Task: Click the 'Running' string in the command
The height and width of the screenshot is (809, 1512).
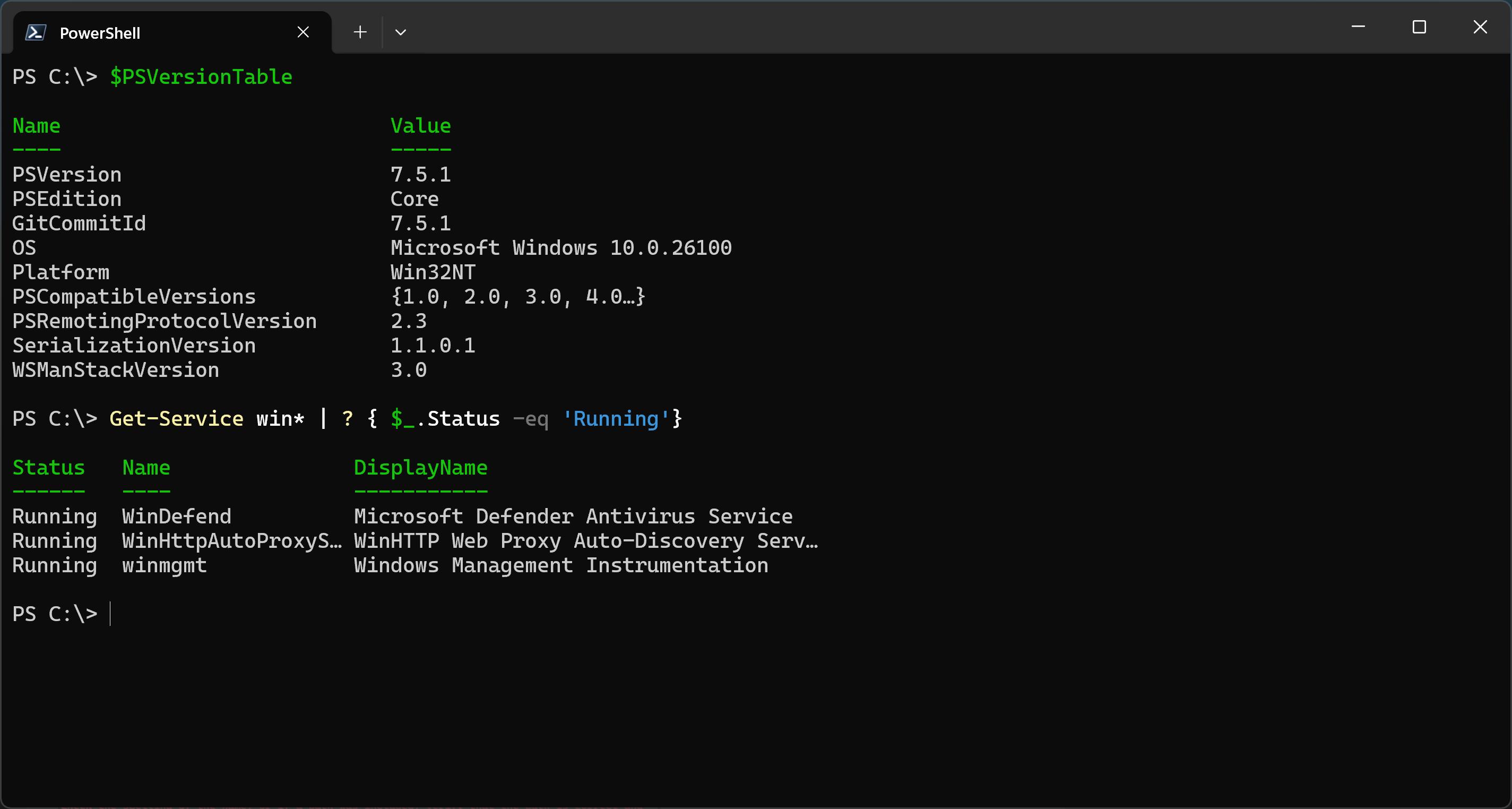Action: (x=616, y=419)
